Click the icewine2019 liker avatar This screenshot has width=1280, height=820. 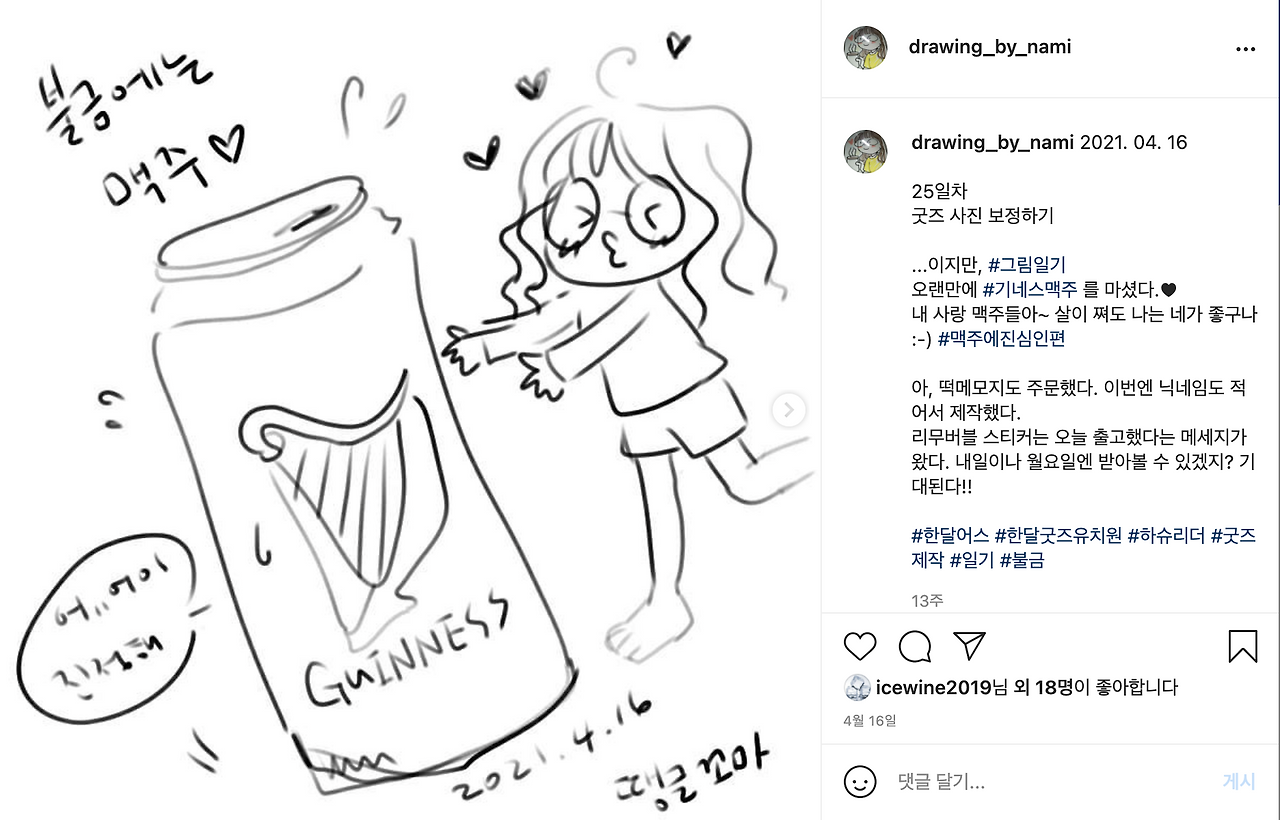857,687
